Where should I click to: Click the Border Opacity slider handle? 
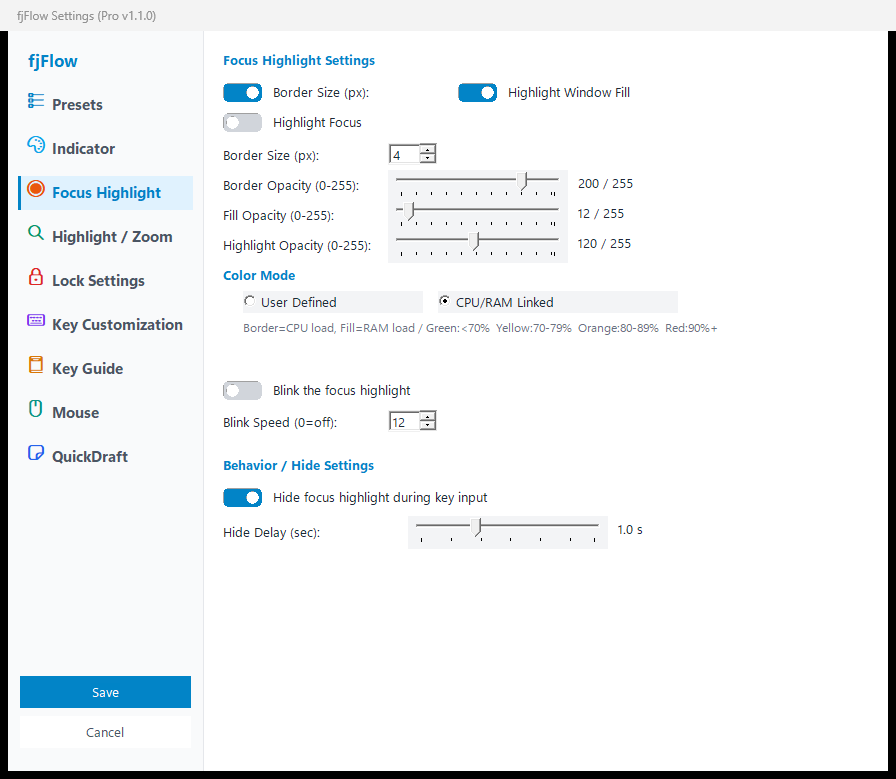click(x=522, y=181)
